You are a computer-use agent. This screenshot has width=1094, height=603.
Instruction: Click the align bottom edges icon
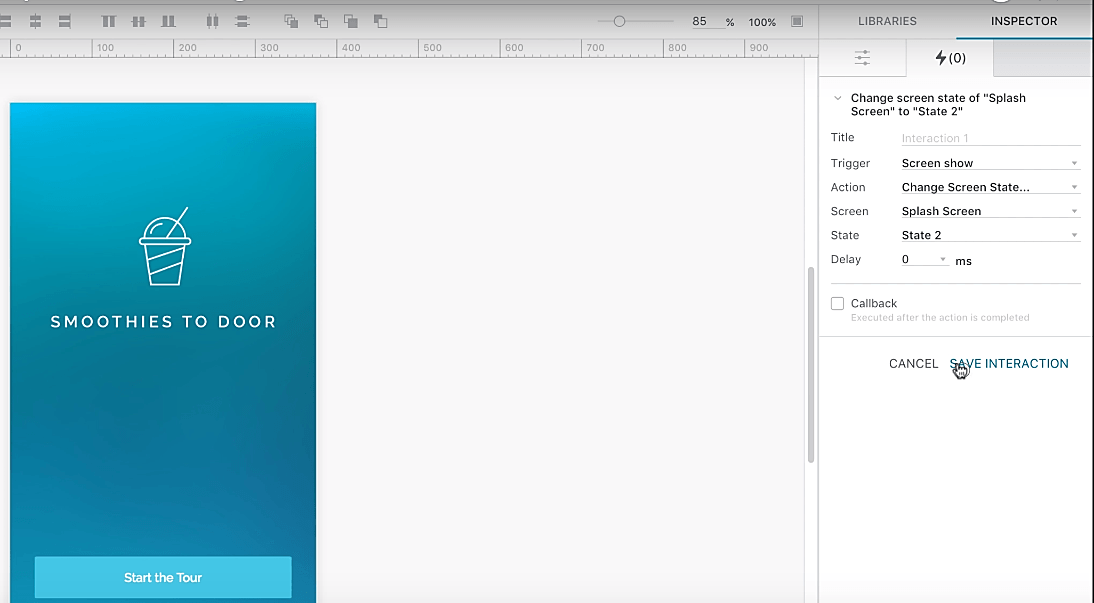point(168,22)
